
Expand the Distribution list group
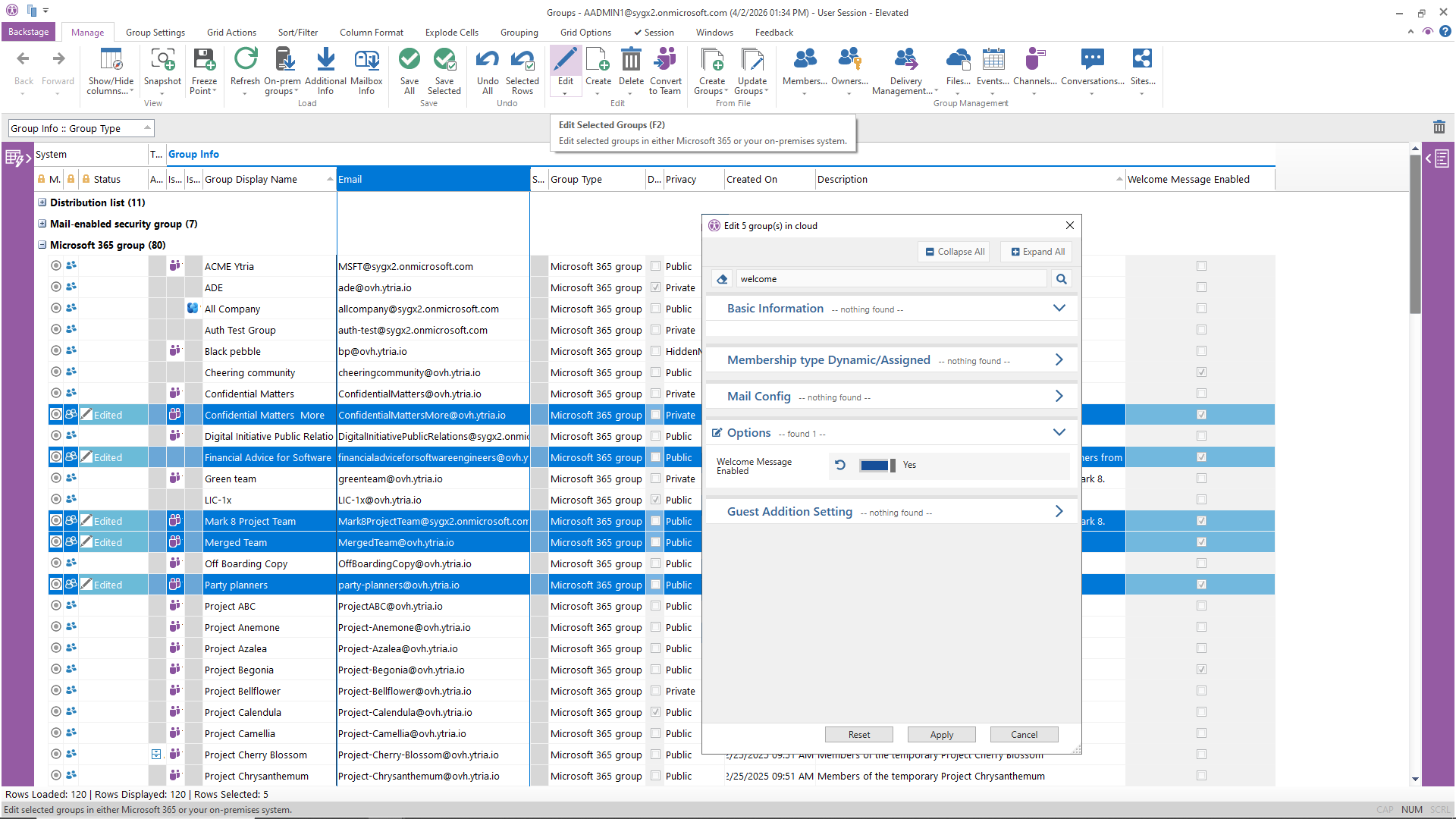[42, 202]
